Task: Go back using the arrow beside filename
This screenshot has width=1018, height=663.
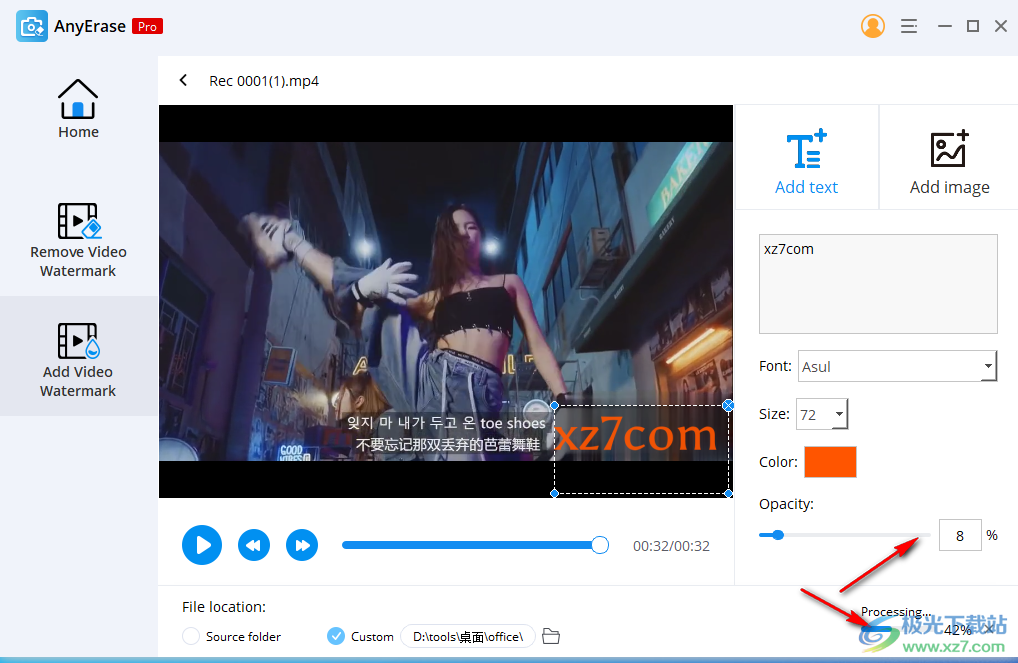Action: 183,81
